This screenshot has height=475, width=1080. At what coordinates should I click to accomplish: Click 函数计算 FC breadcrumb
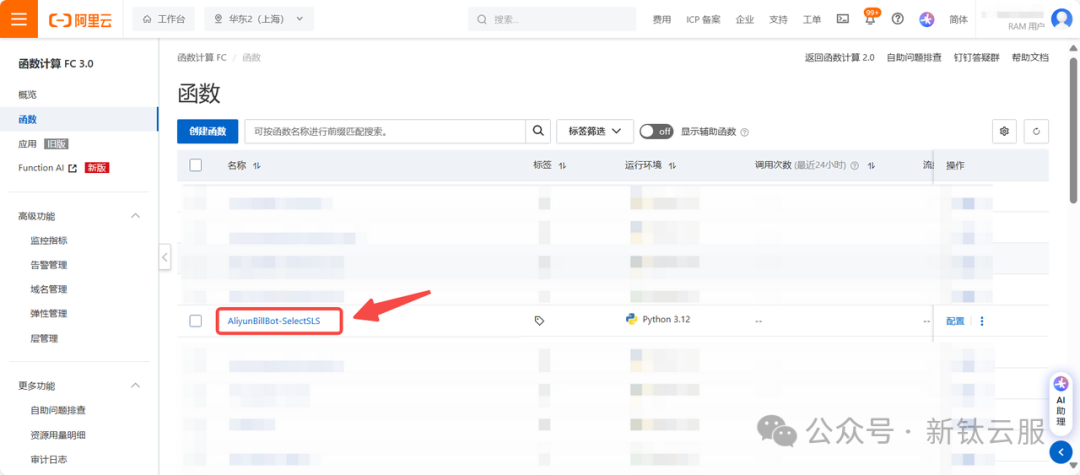[x=202, y=58]
